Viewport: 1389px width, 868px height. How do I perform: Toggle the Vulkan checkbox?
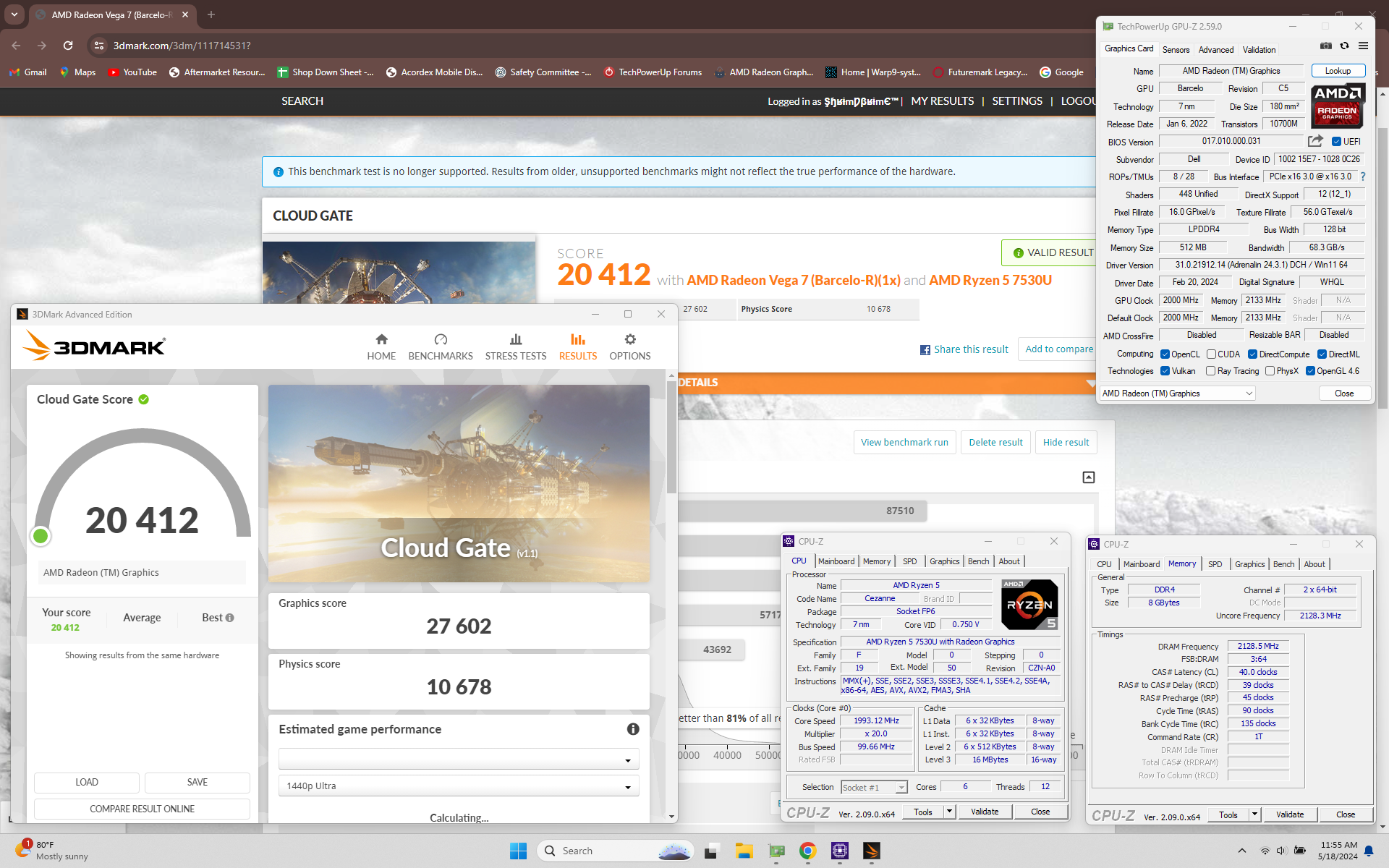1165,371
